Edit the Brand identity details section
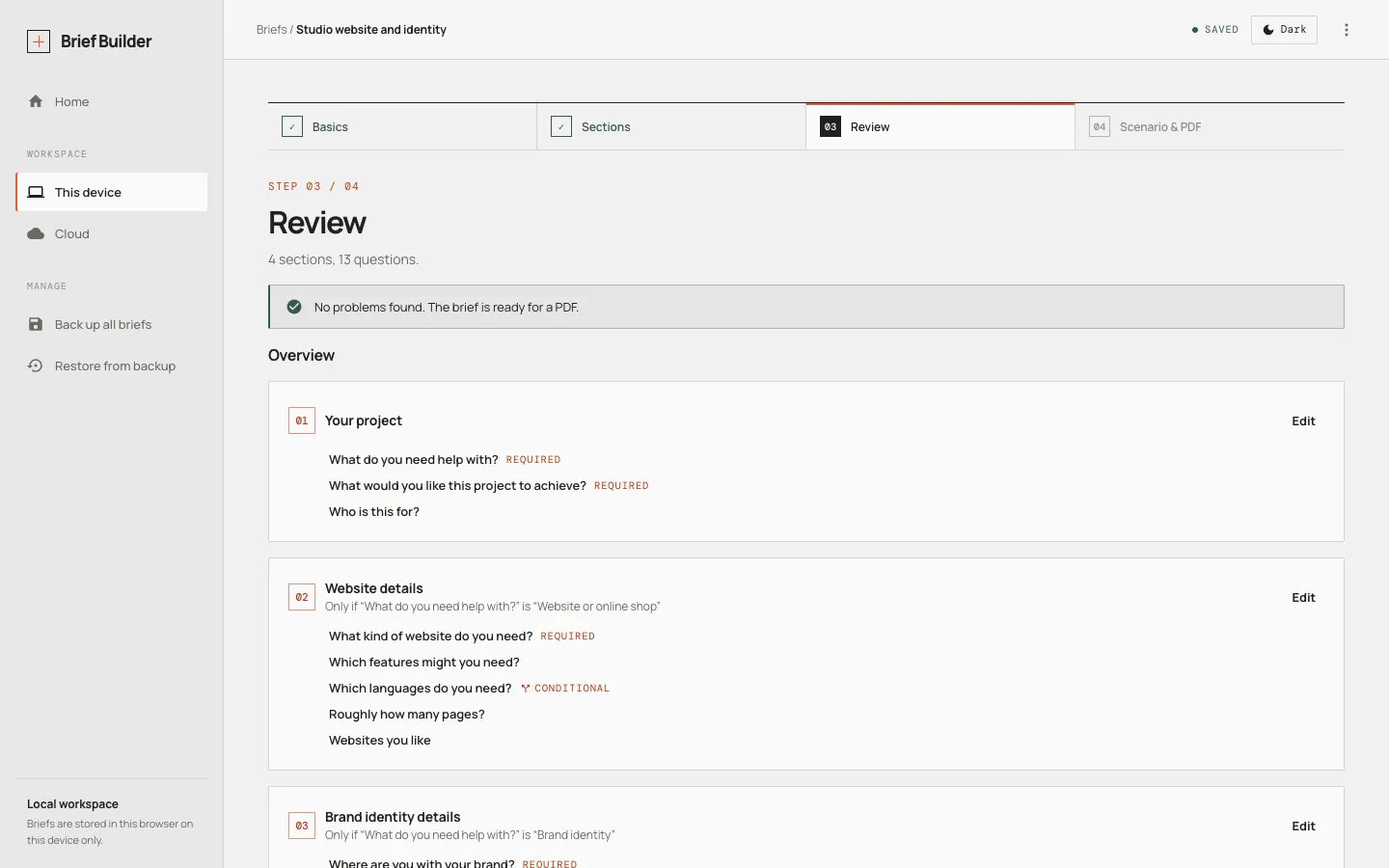1389x868 pixels. click(1303, 827)
